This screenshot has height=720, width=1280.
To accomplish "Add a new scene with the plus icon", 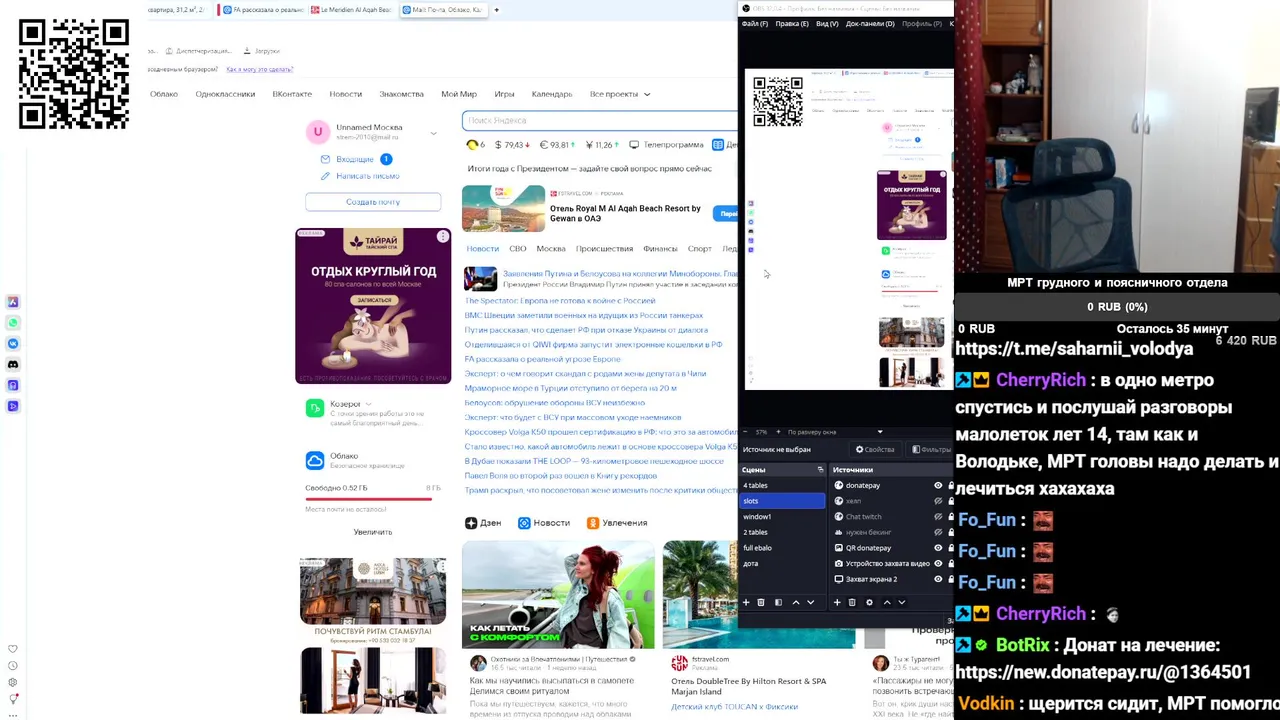I will [x=746, y=602].
